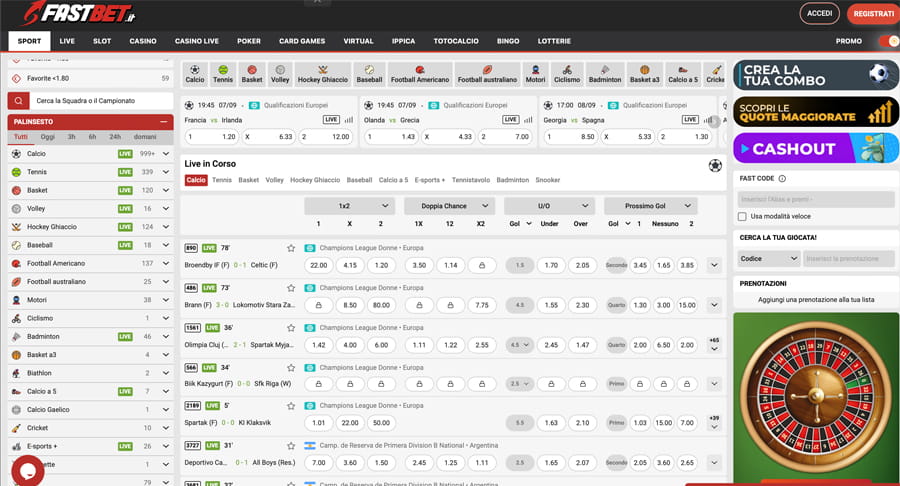
Task: Select the Basket sport icon in top bar
Action: point(251,75)
